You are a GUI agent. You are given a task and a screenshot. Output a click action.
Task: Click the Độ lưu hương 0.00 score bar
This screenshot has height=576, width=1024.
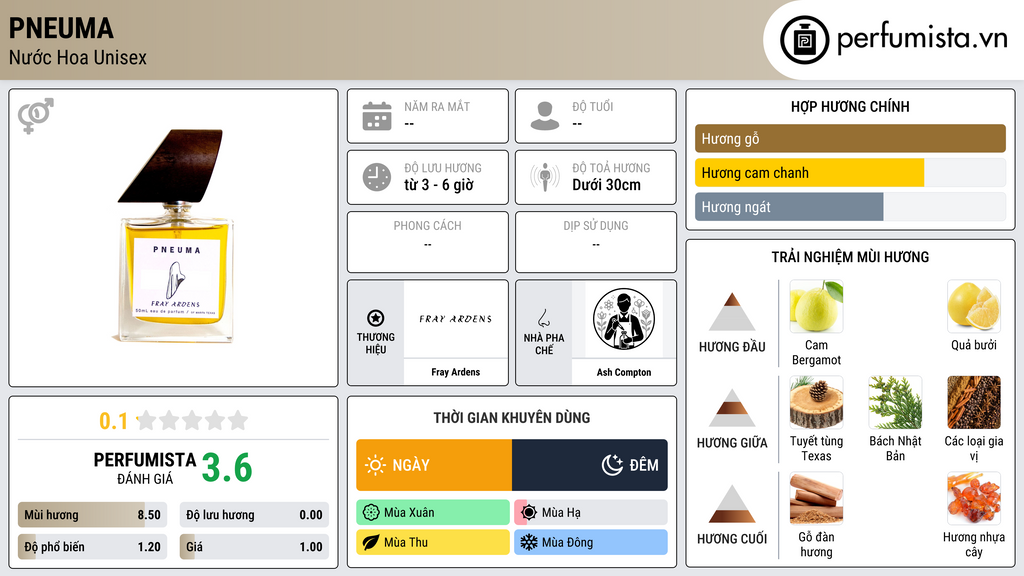point(254,515)
